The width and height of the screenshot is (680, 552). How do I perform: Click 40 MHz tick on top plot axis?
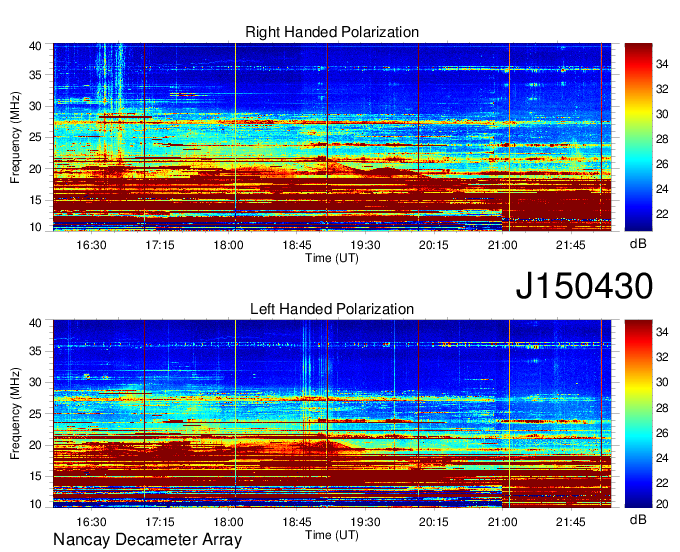click(35, 46)
